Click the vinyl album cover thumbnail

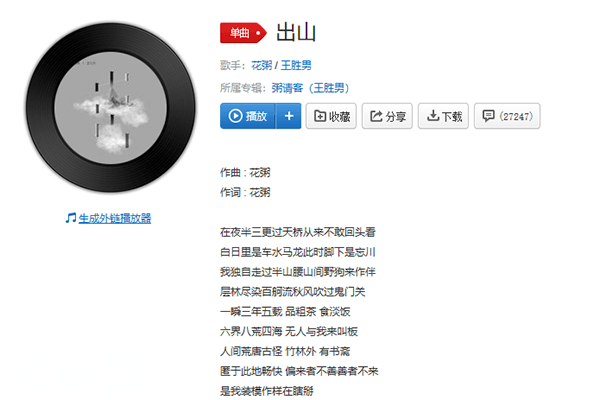[x=111, y=108]
